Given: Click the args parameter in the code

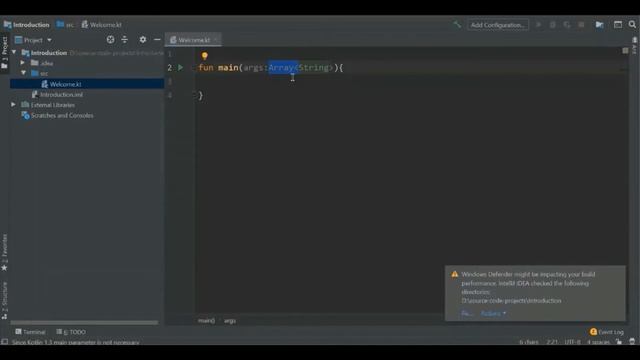Looking at the screenshot, I should pos(253,68).
